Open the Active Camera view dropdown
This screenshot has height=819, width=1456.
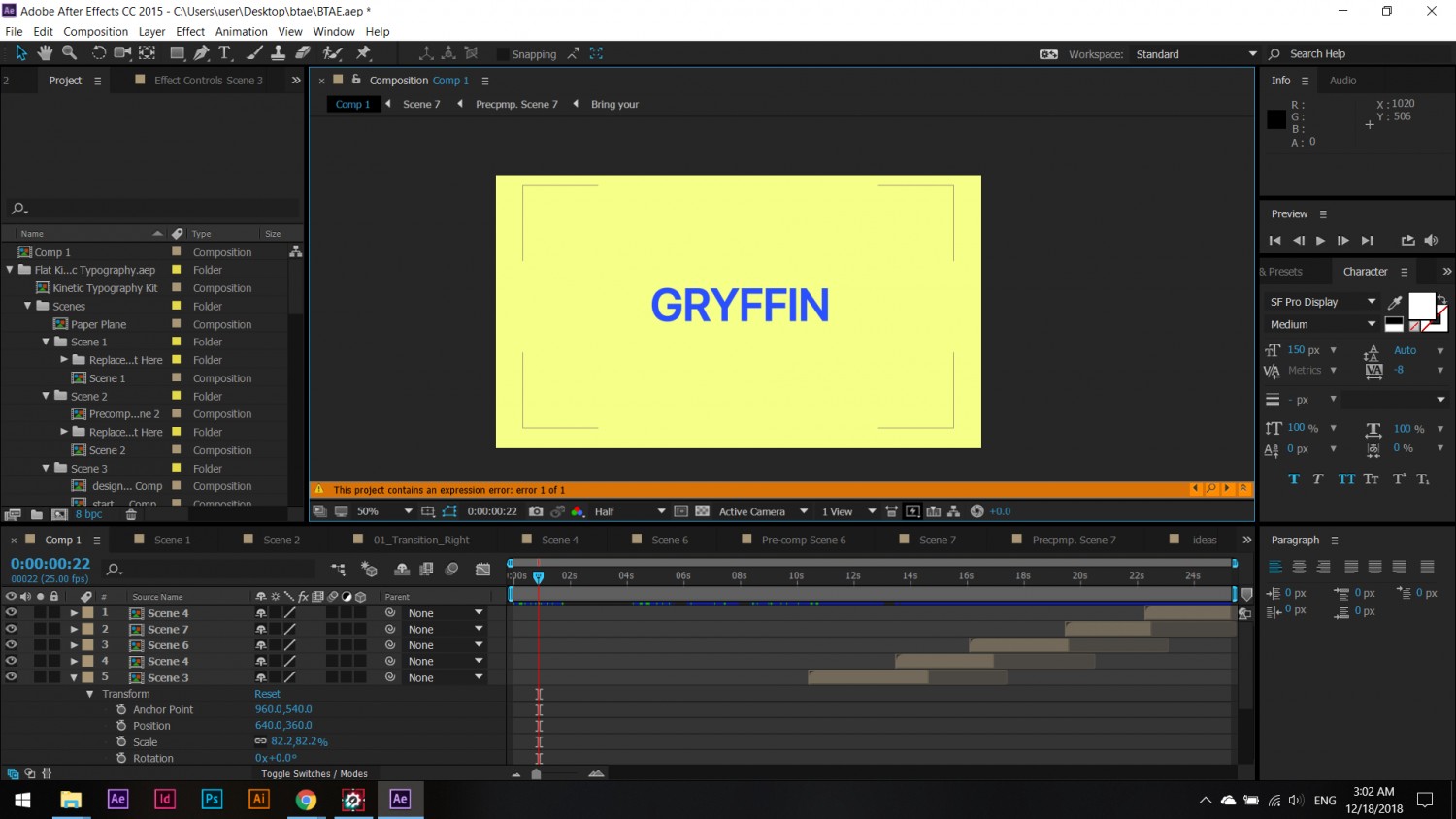pyautogui.click(x=762, y=511)
